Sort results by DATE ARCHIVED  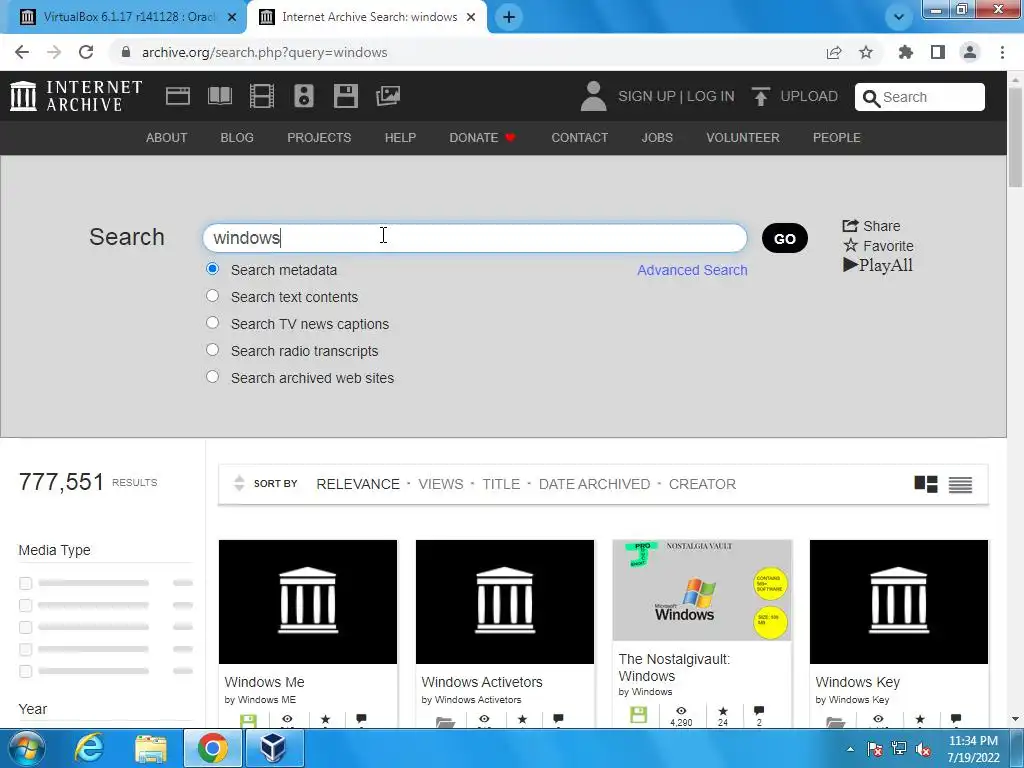pos(594,484)
